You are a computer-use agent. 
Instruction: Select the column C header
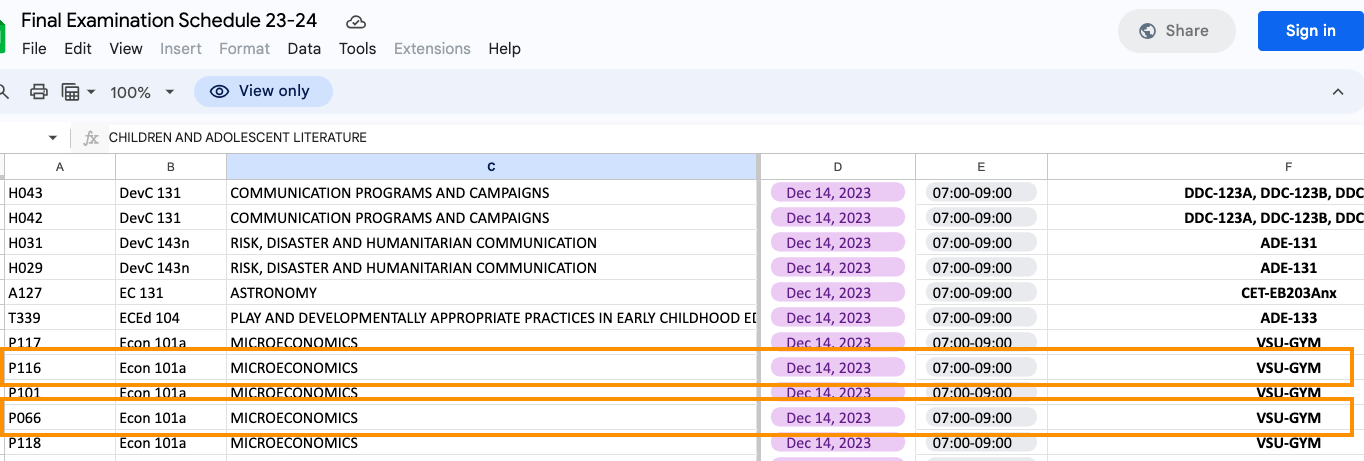(x=491, y=167)
